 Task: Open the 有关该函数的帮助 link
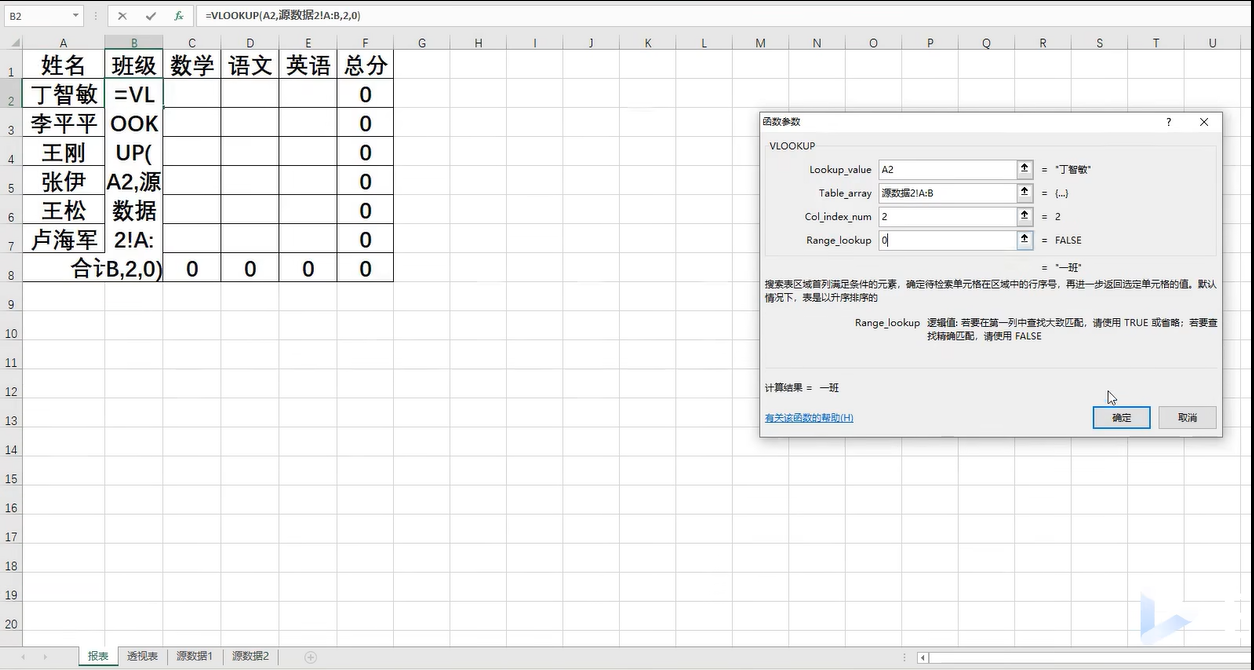809,418
